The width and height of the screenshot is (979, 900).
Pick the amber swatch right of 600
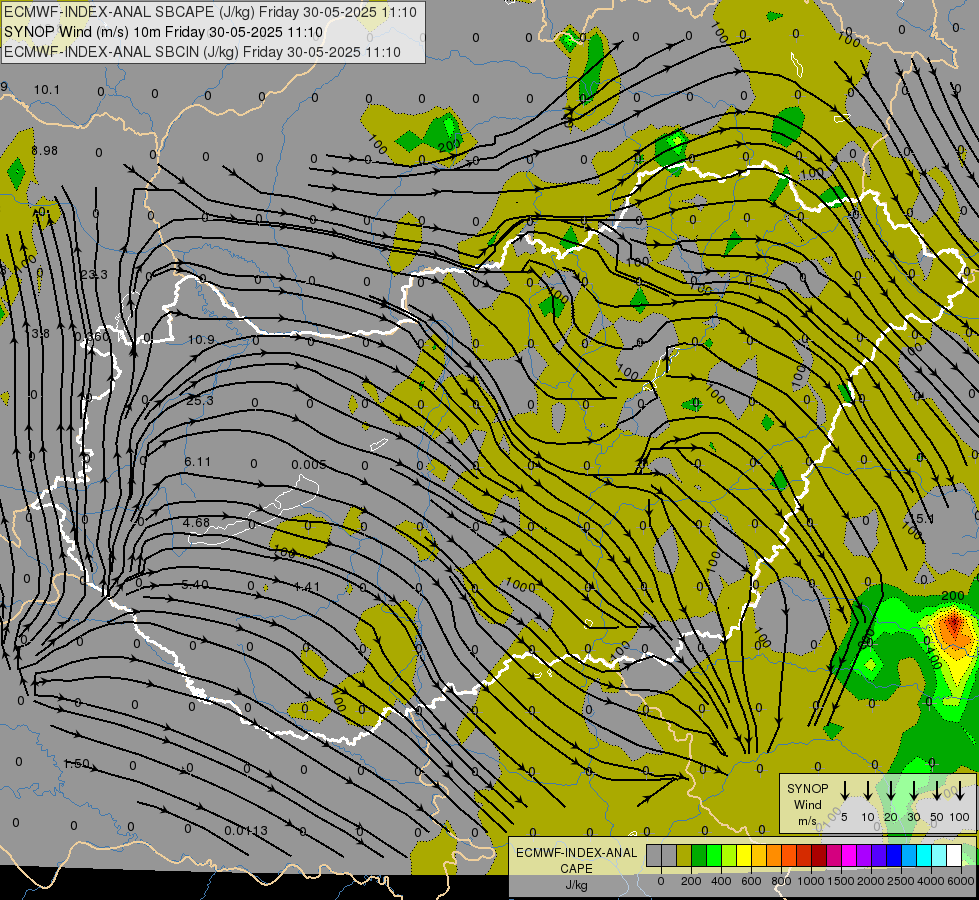pyautogui.click(x=759, y=855)
